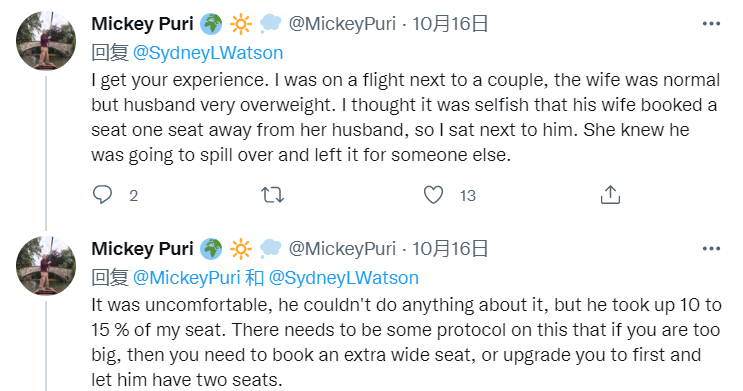Open the Mickey Puri display name on the first tweet
Viewport: 743px width, 391px height.
[x=143, y=24]
